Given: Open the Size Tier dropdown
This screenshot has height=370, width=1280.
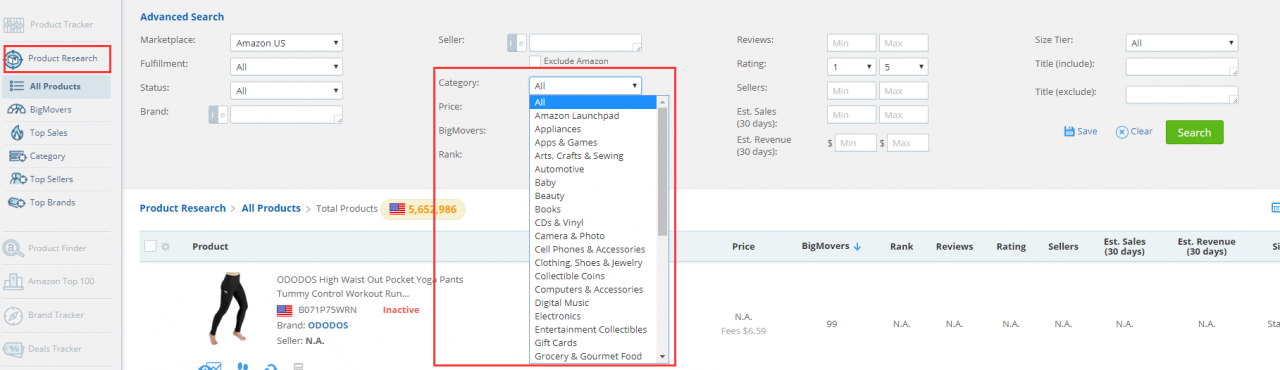Looking at the screenshot, I should [1182, 43].
